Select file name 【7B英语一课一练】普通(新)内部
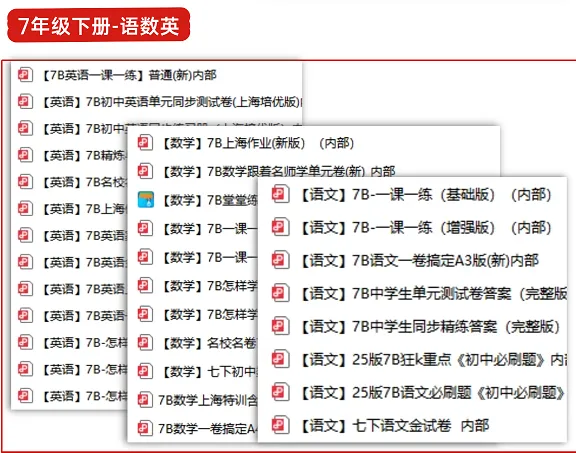 click(x=129, y=75)
